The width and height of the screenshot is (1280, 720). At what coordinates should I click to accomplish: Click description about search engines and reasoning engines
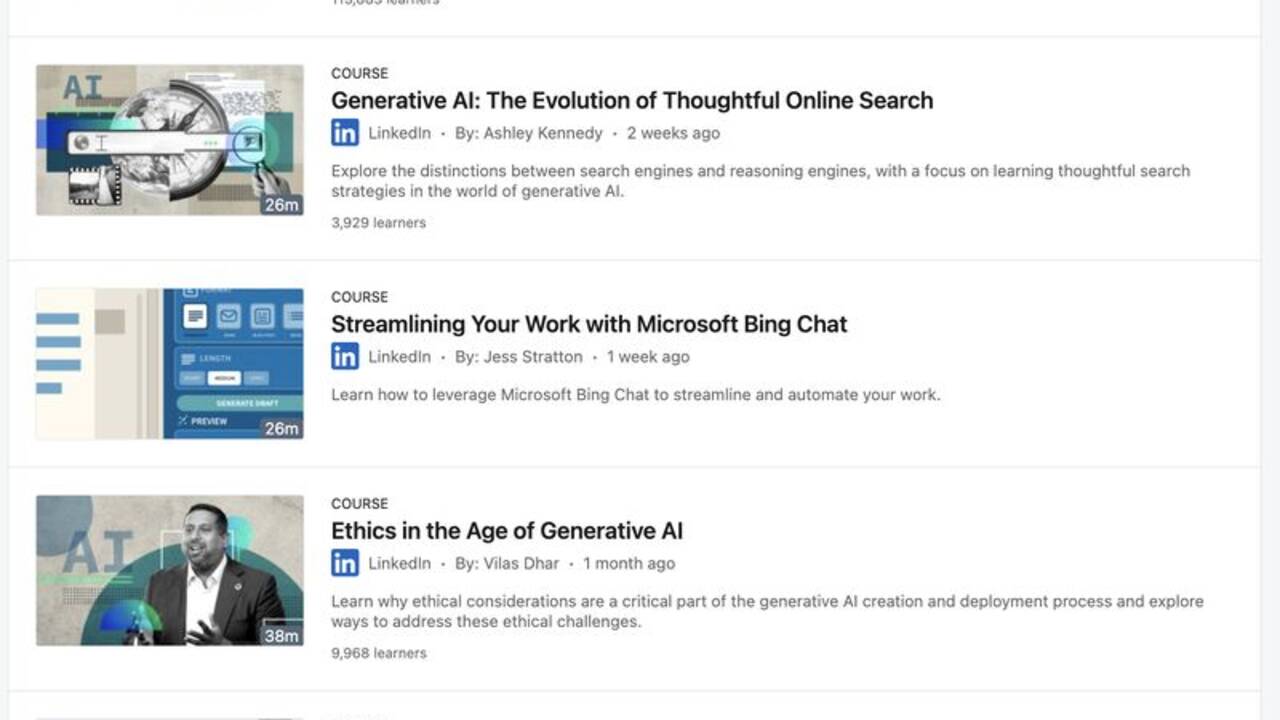[761, 181]
